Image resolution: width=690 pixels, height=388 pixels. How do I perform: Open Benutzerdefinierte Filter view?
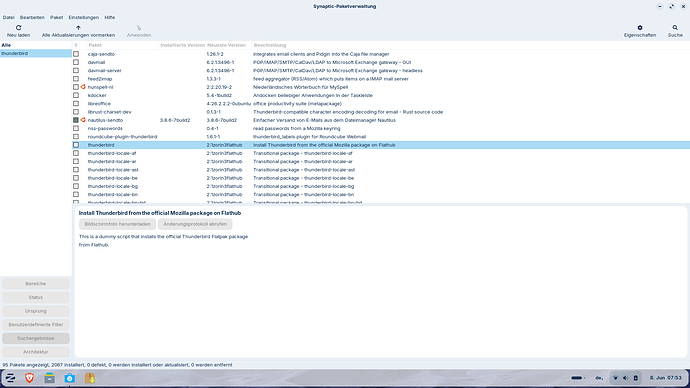36,325
